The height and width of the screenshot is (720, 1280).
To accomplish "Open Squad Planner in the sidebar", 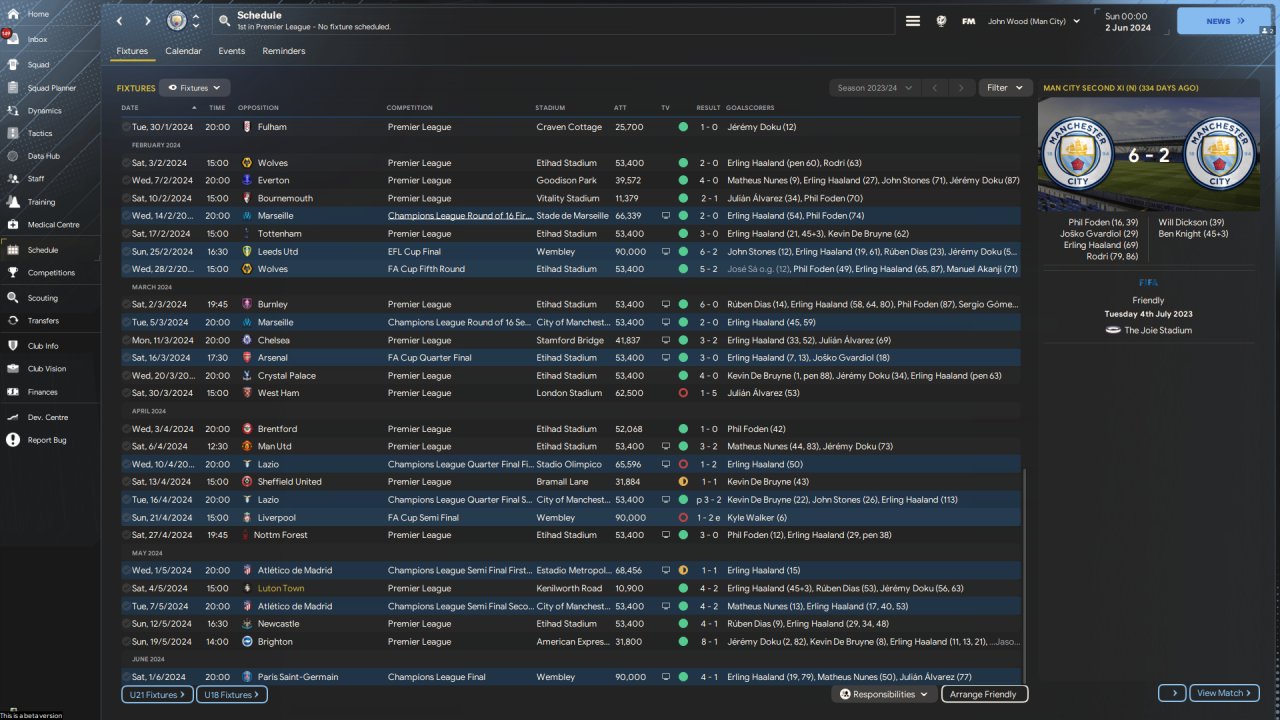I will tap(50, 88).
